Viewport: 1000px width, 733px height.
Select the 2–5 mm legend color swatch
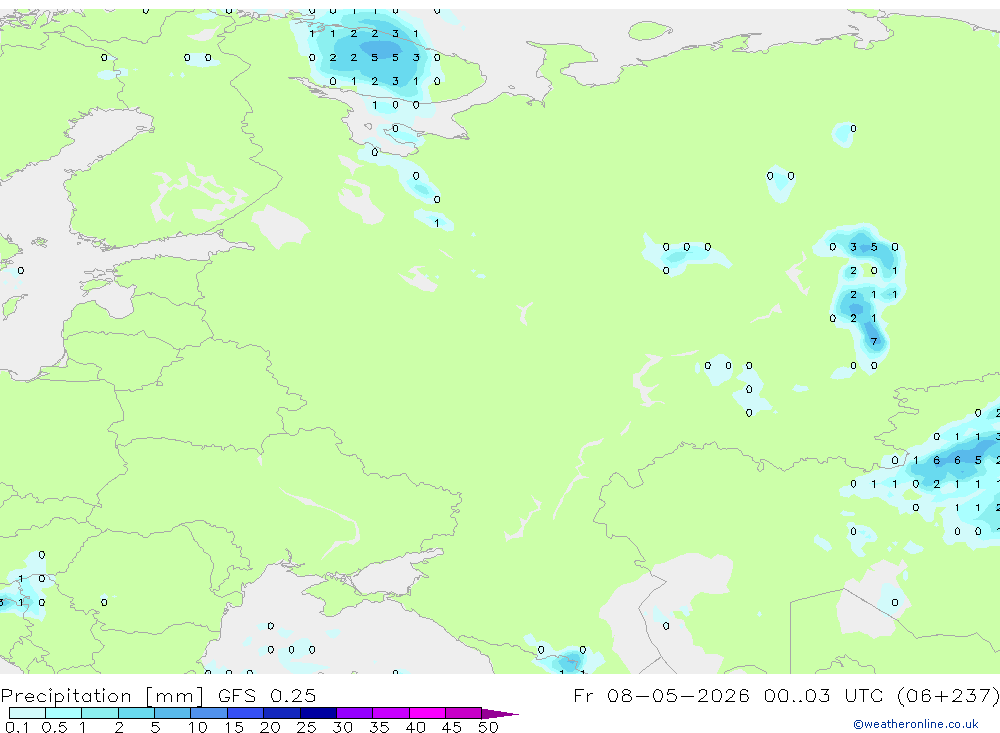(x=136, y=713)
